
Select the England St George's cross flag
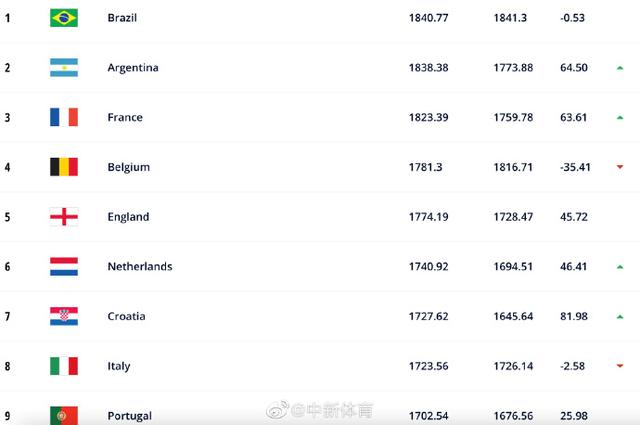tap(64, 217)
